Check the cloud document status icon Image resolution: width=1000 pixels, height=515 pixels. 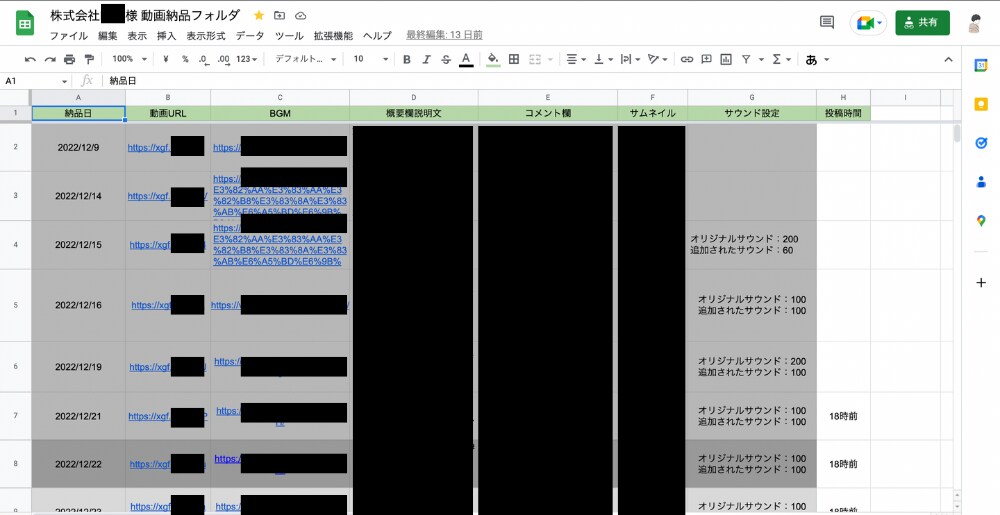[301, 15]
